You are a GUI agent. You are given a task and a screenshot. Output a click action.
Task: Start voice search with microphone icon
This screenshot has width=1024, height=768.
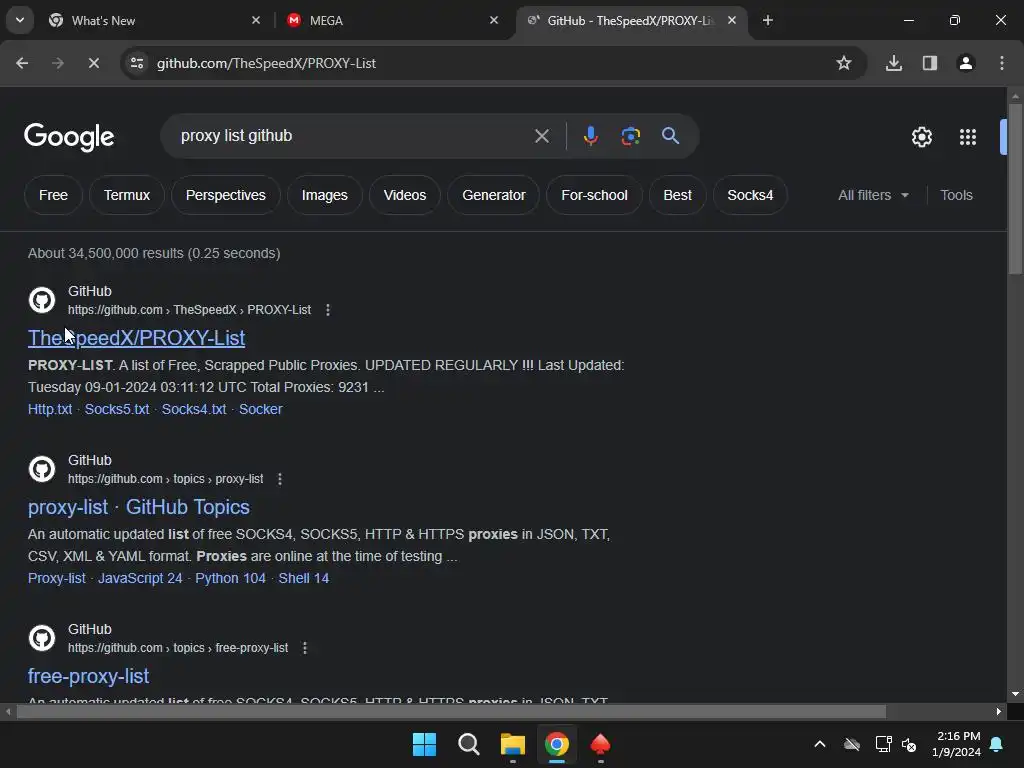tap(590, 136)
